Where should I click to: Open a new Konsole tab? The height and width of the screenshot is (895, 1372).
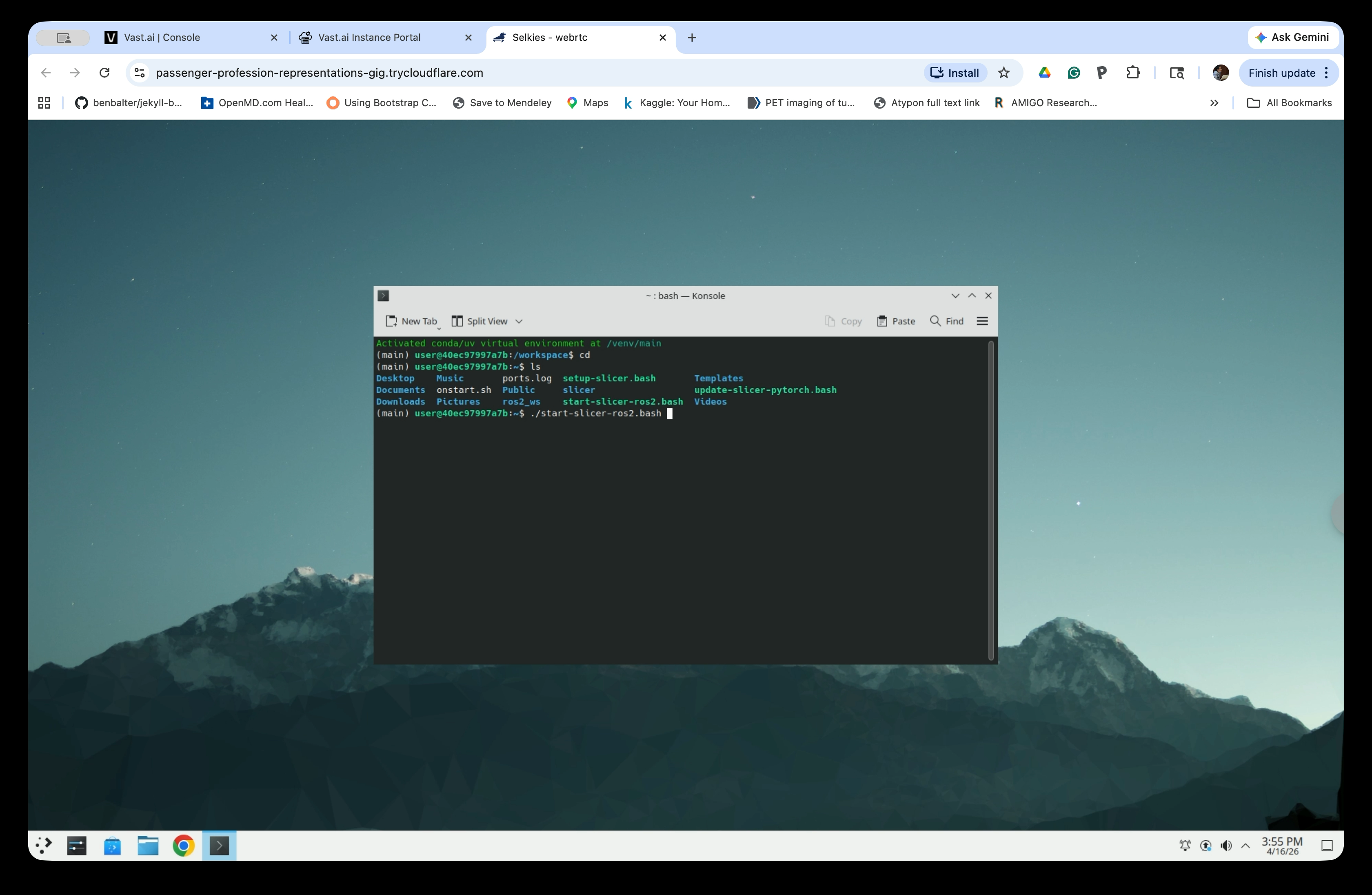[x=412, y=321]
